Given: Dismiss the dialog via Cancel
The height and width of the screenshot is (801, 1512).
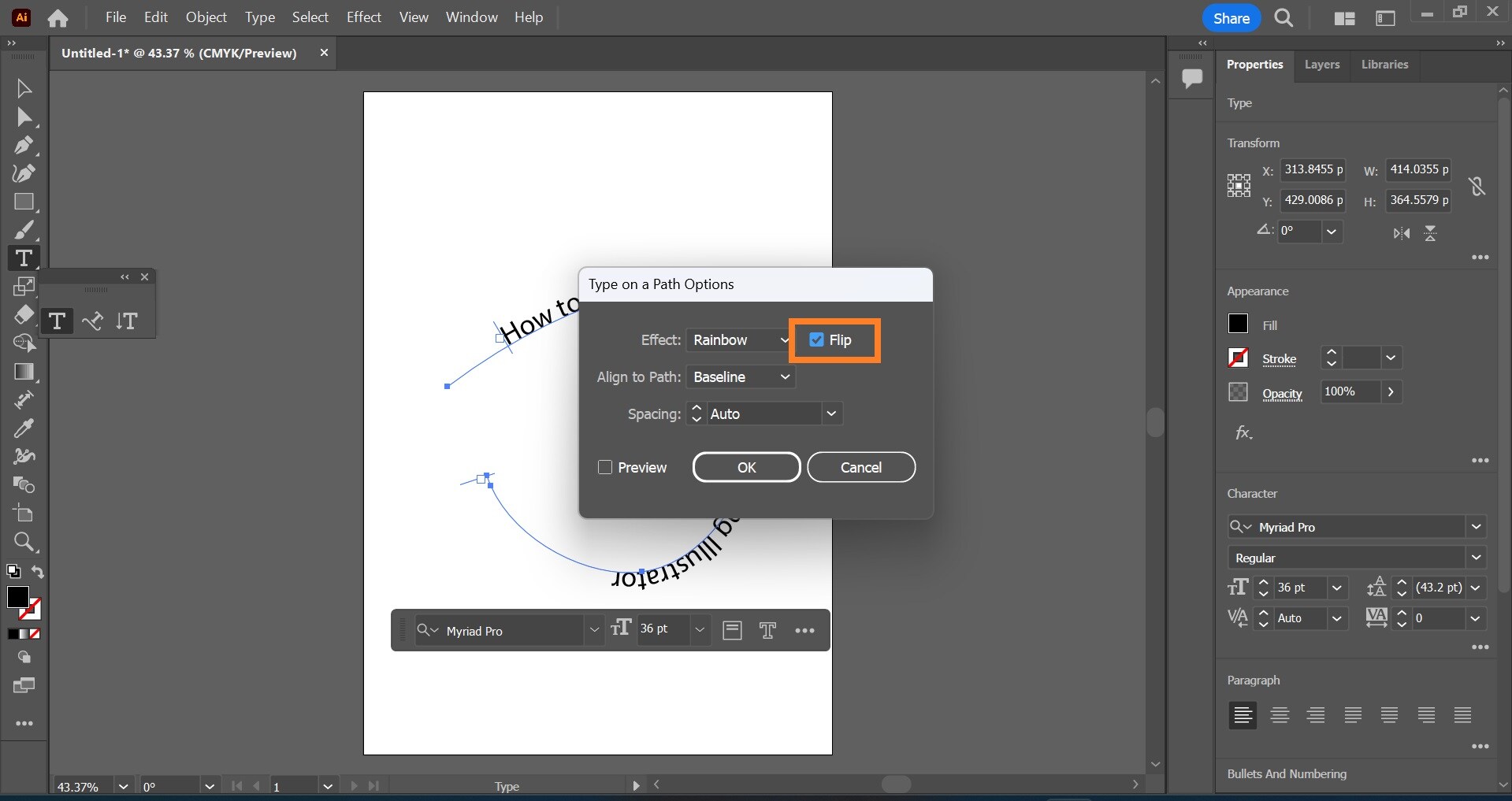Looking at the screenshot, I should (x=860, y=467).
